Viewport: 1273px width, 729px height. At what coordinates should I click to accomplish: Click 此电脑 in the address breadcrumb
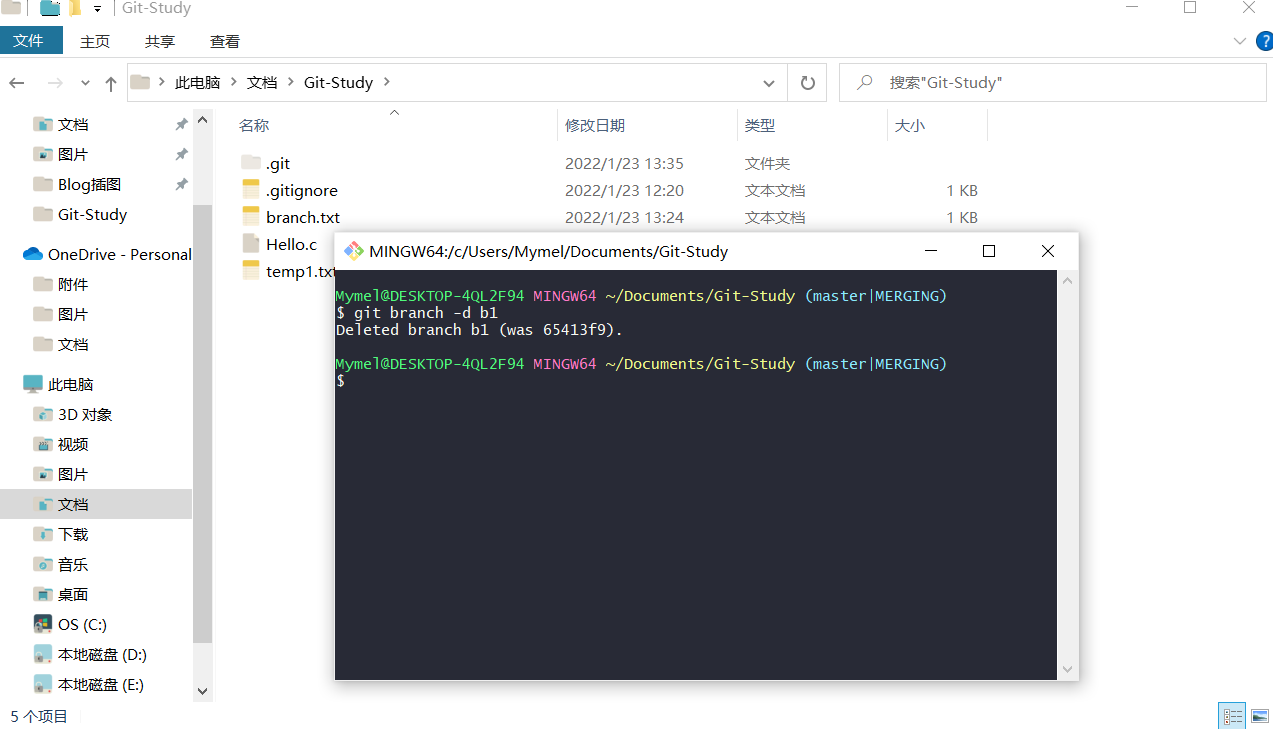tap(197, 83)
